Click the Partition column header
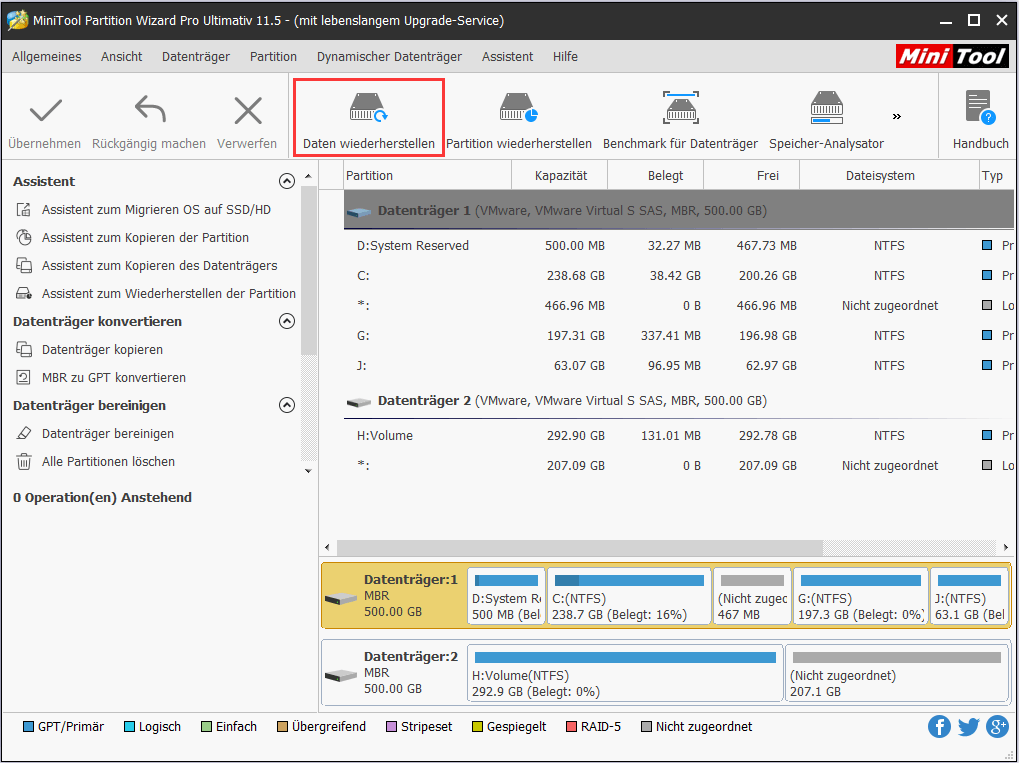The width and height of the screenshot is (1019, 763). click(428, 175)
